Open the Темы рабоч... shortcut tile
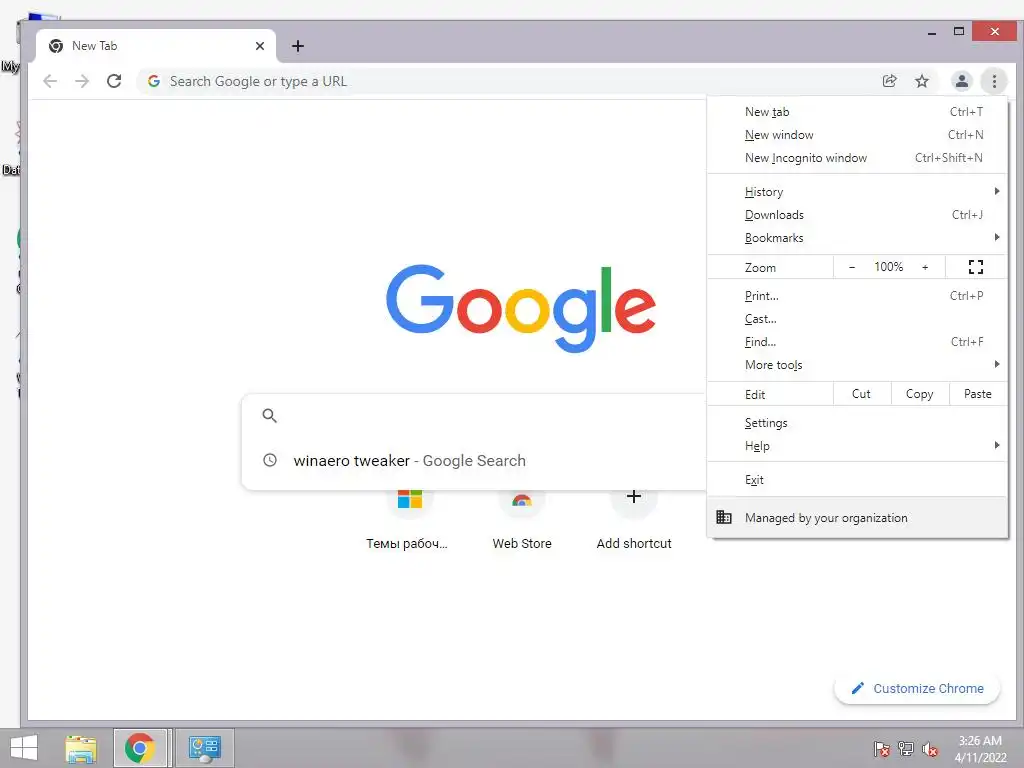This screenshot has height=768, width=1024. click(x=409, y=519)
